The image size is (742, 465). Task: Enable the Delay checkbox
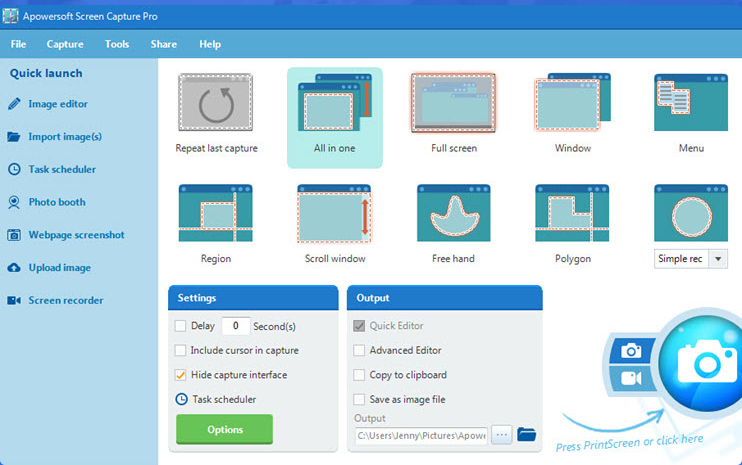[x=180, y=326]
